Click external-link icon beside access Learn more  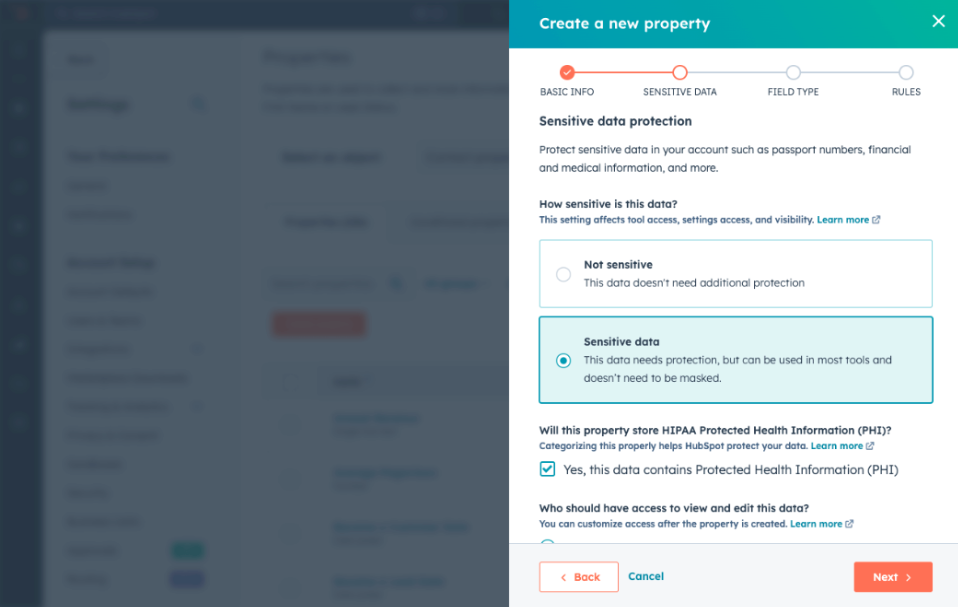coord(849,524)
